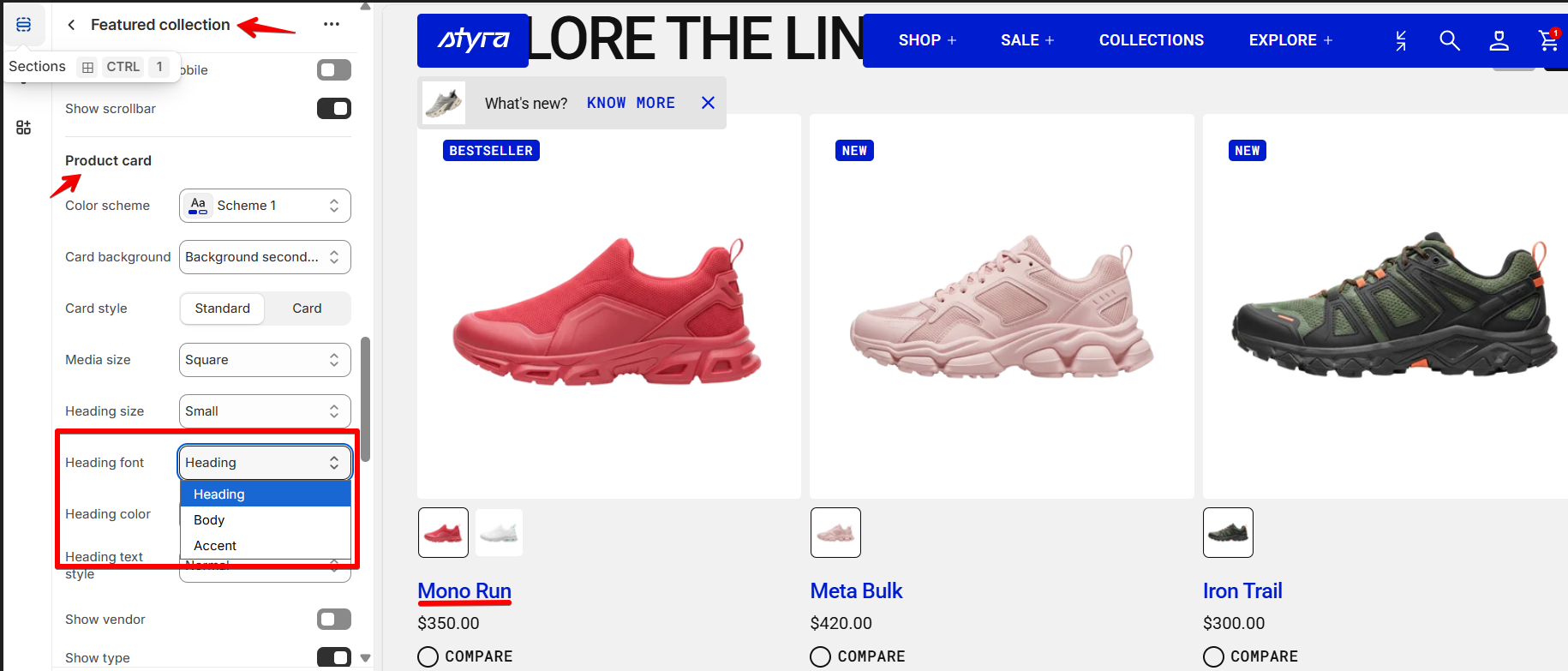The image size is (1568, 671).
Task: Click the KNOW MORE link
Action: (x=631, y=103)
